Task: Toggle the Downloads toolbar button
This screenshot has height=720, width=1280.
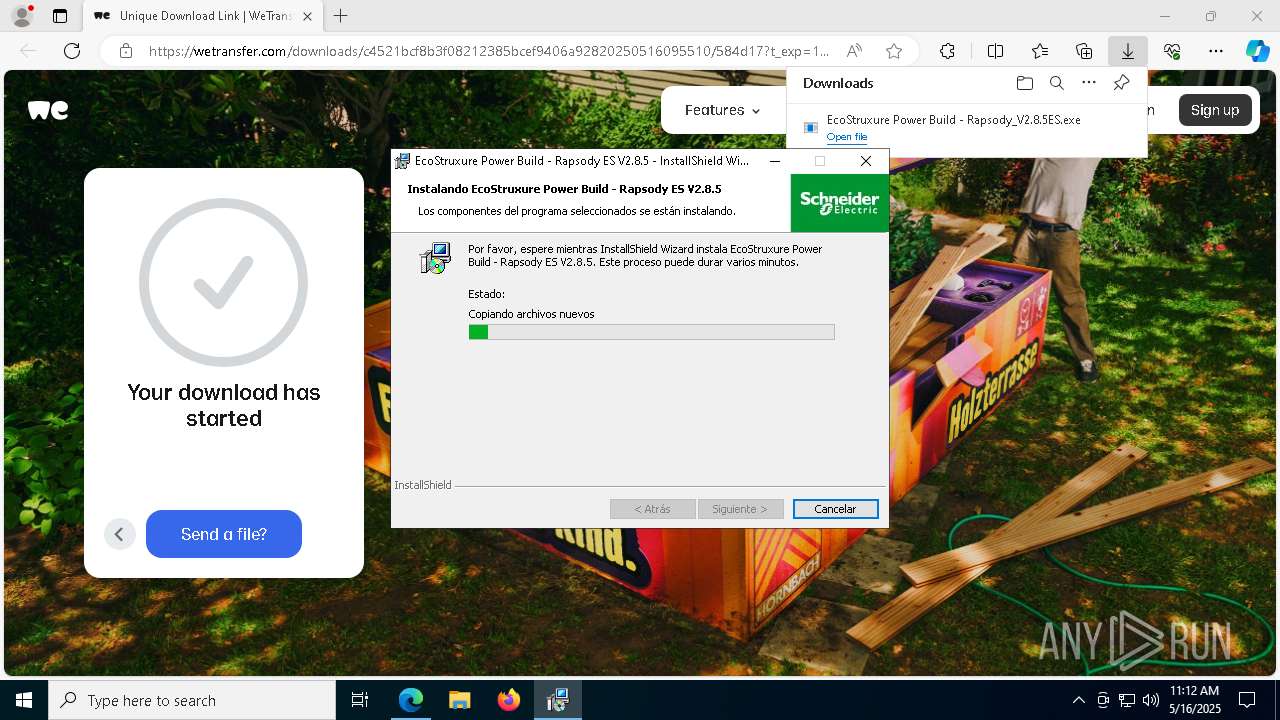Action: click(x=1127, y=51)
